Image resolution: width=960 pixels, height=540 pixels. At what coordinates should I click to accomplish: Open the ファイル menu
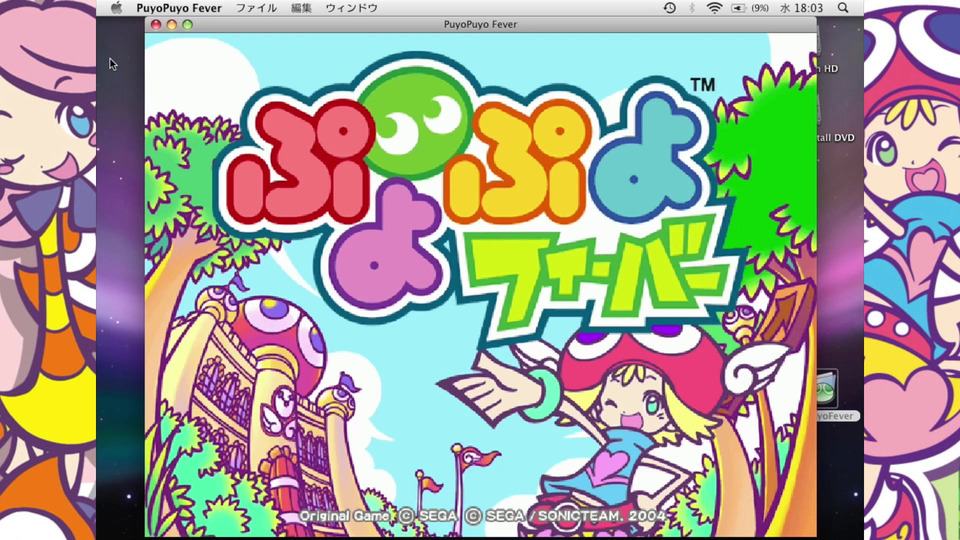[256, 8]
